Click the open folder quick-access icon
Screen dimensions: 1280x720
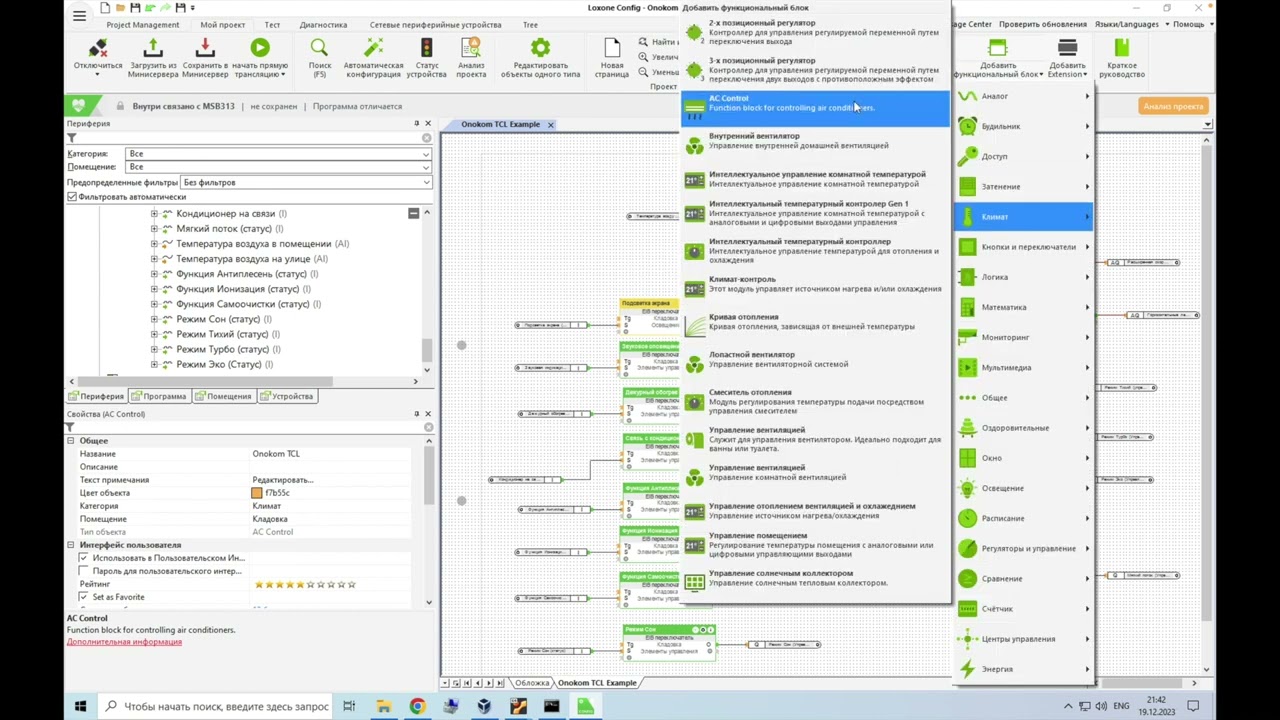[120, 8]
